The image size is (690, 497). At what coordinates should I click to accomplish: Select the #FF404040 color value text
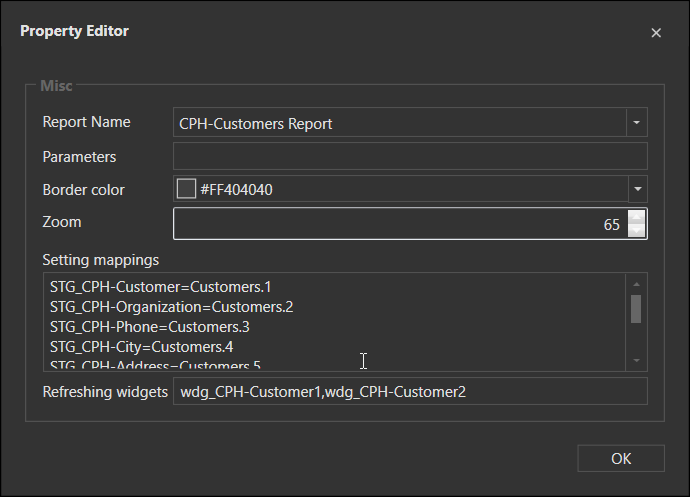tap(236, 189)
